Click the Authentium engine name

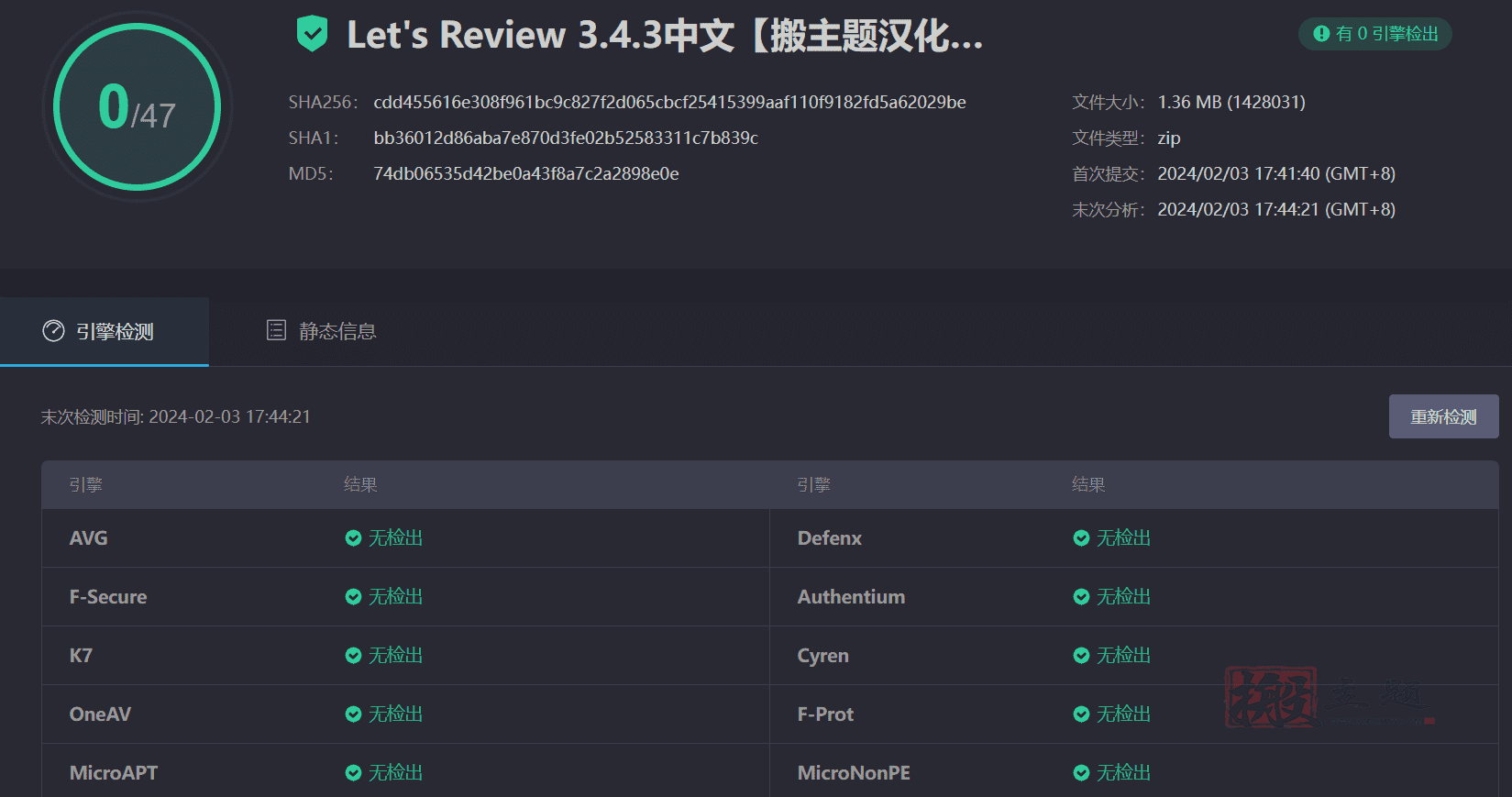pyautogui.click(x=851, y=597)
